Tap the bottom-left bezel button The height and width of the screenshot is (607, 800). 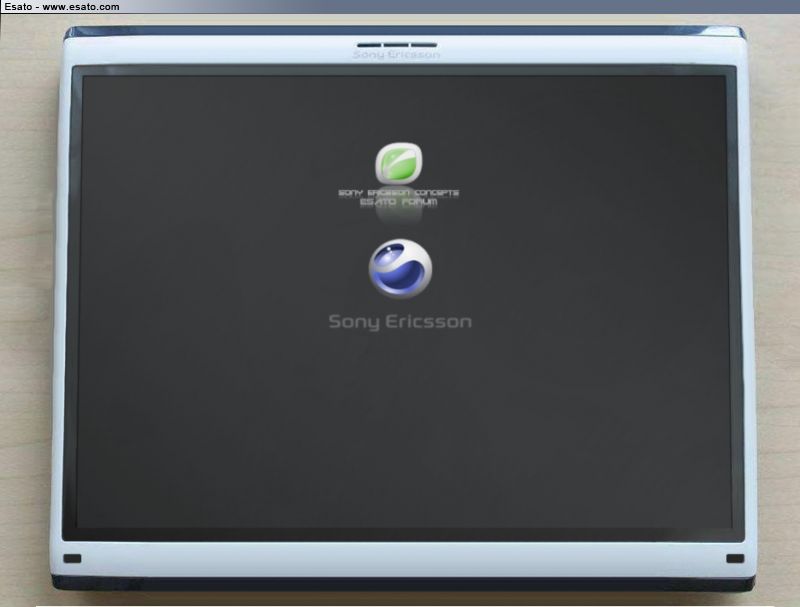tap(72, 558)
